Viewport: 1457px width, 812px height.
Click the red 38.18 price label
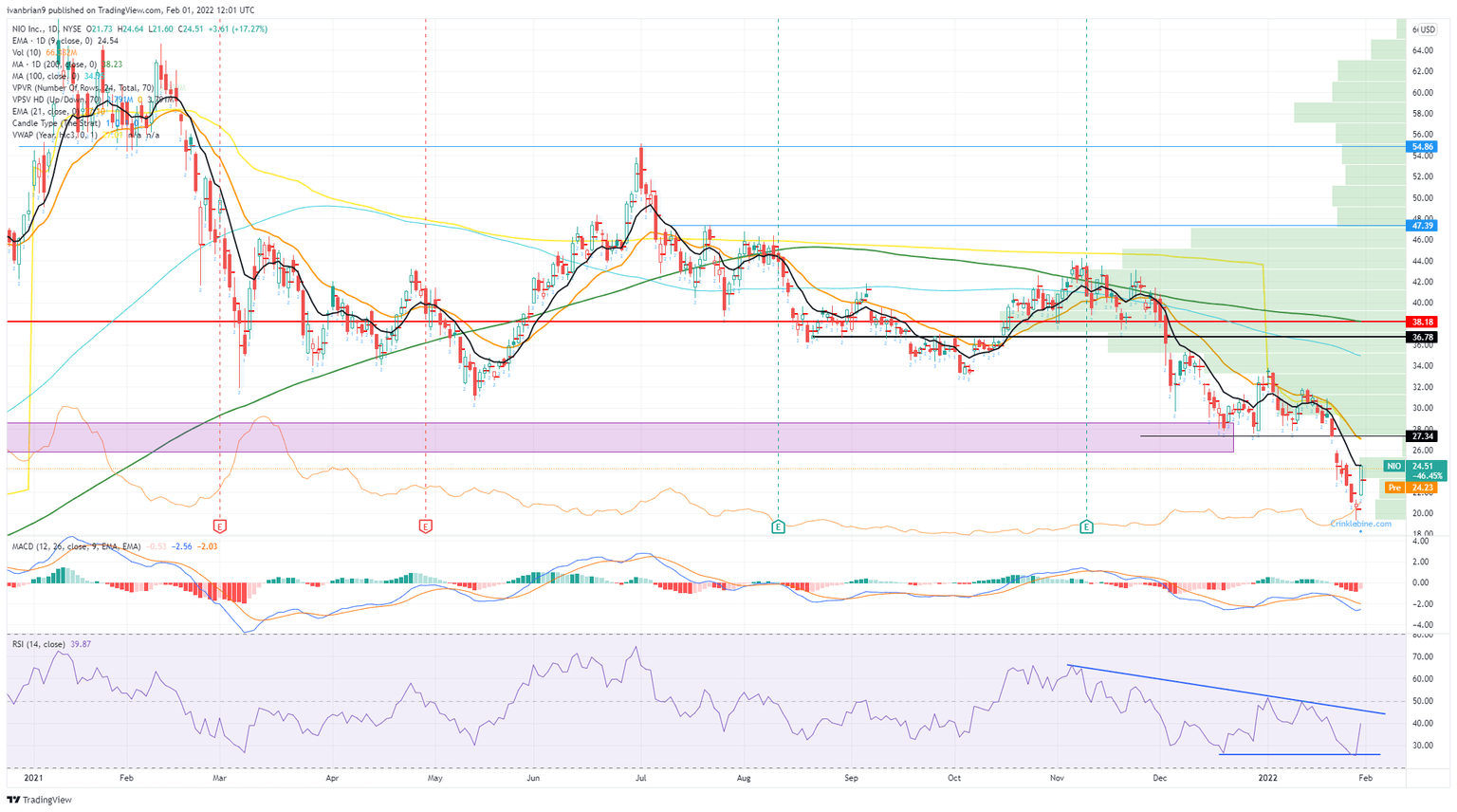point(1422,323)
